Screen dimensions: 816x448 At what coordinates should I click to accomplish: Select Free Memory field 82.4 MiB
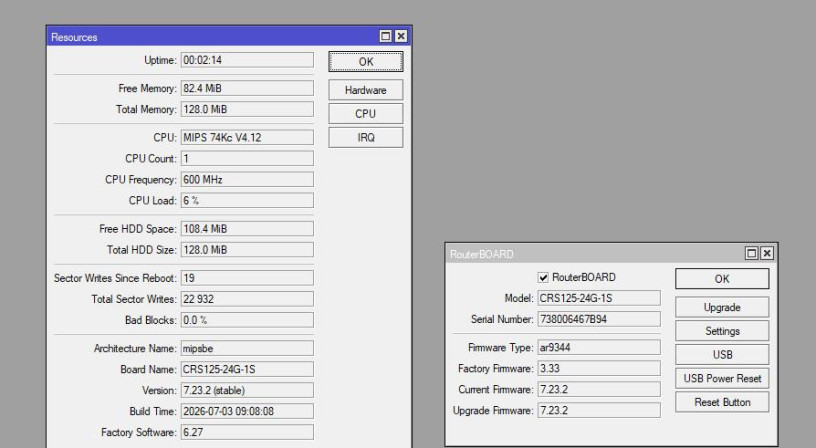click(247, 88)
